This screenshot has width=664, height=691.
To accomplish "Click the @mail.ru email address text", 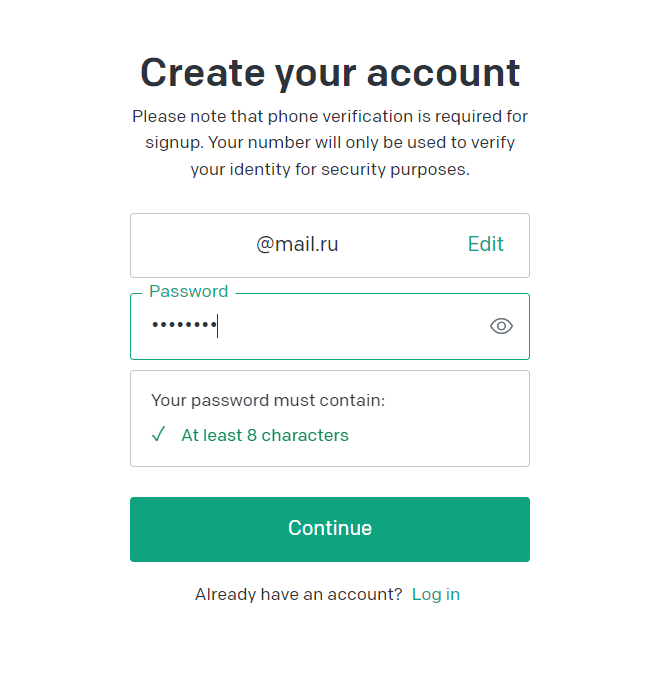I will pos(297,244).
